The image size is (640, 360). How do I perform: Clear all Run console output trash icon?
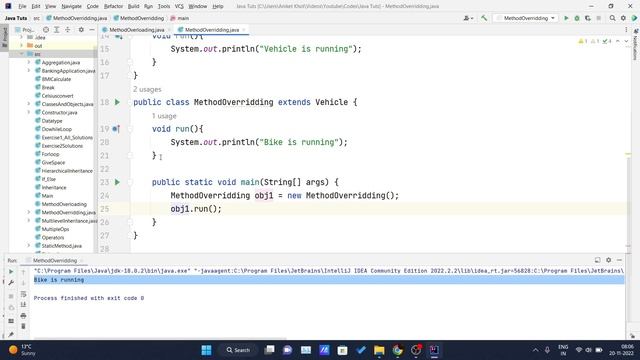pyautogui.click(x=23, y=326)
